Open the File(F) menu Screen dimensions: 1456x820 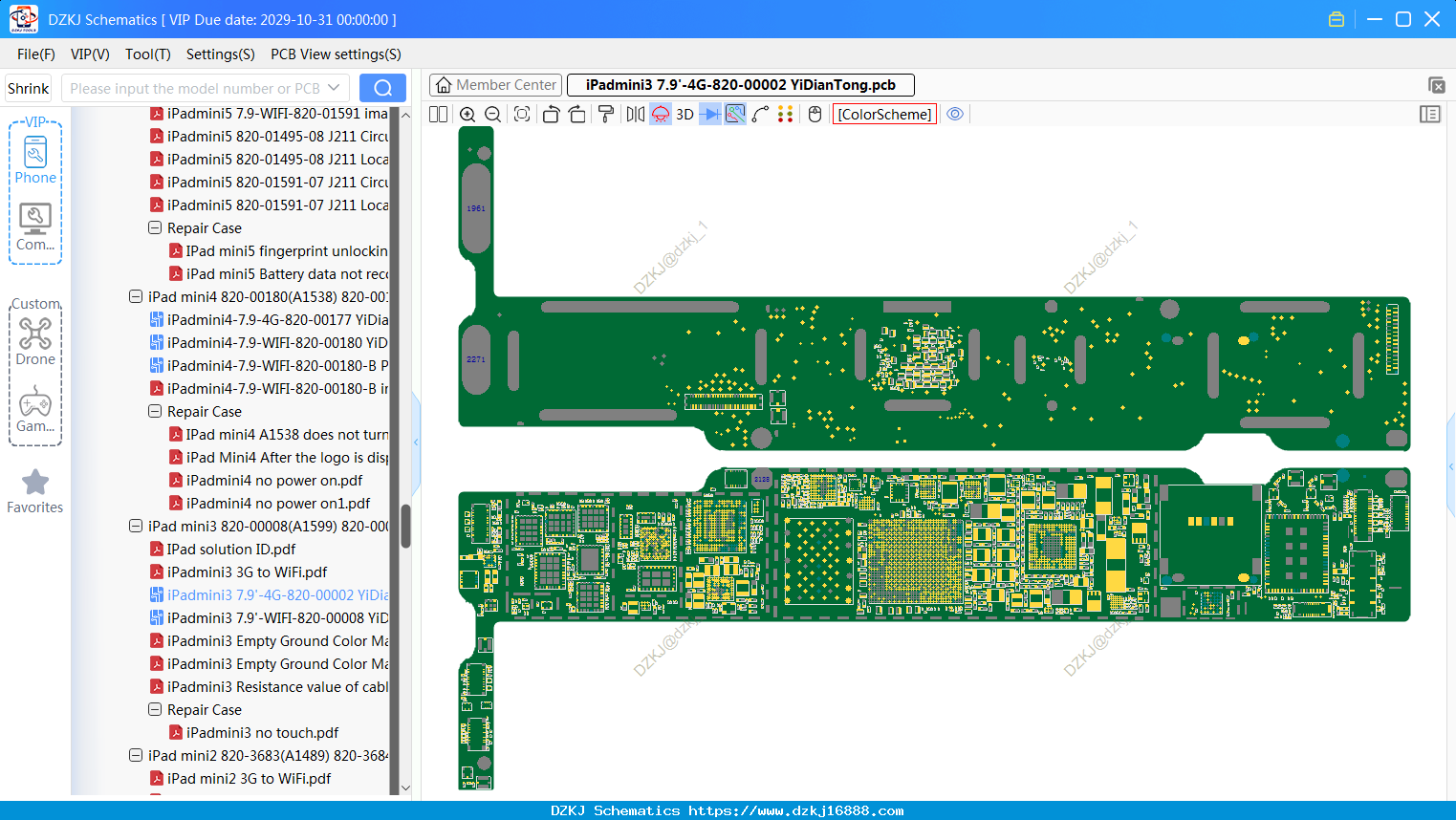tap(36, 54)
